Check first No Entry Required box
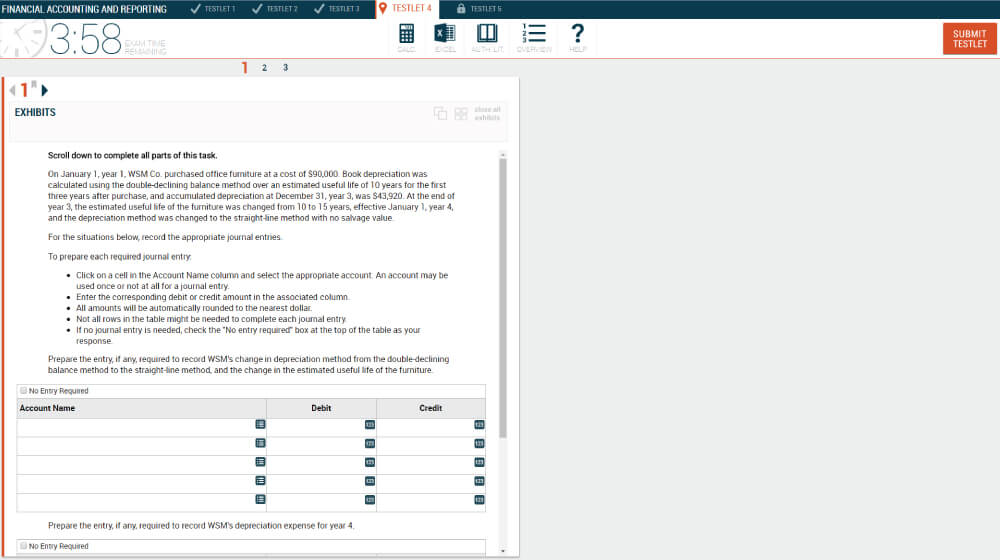This screenshot has height=560, width=1000. (24, 391)
